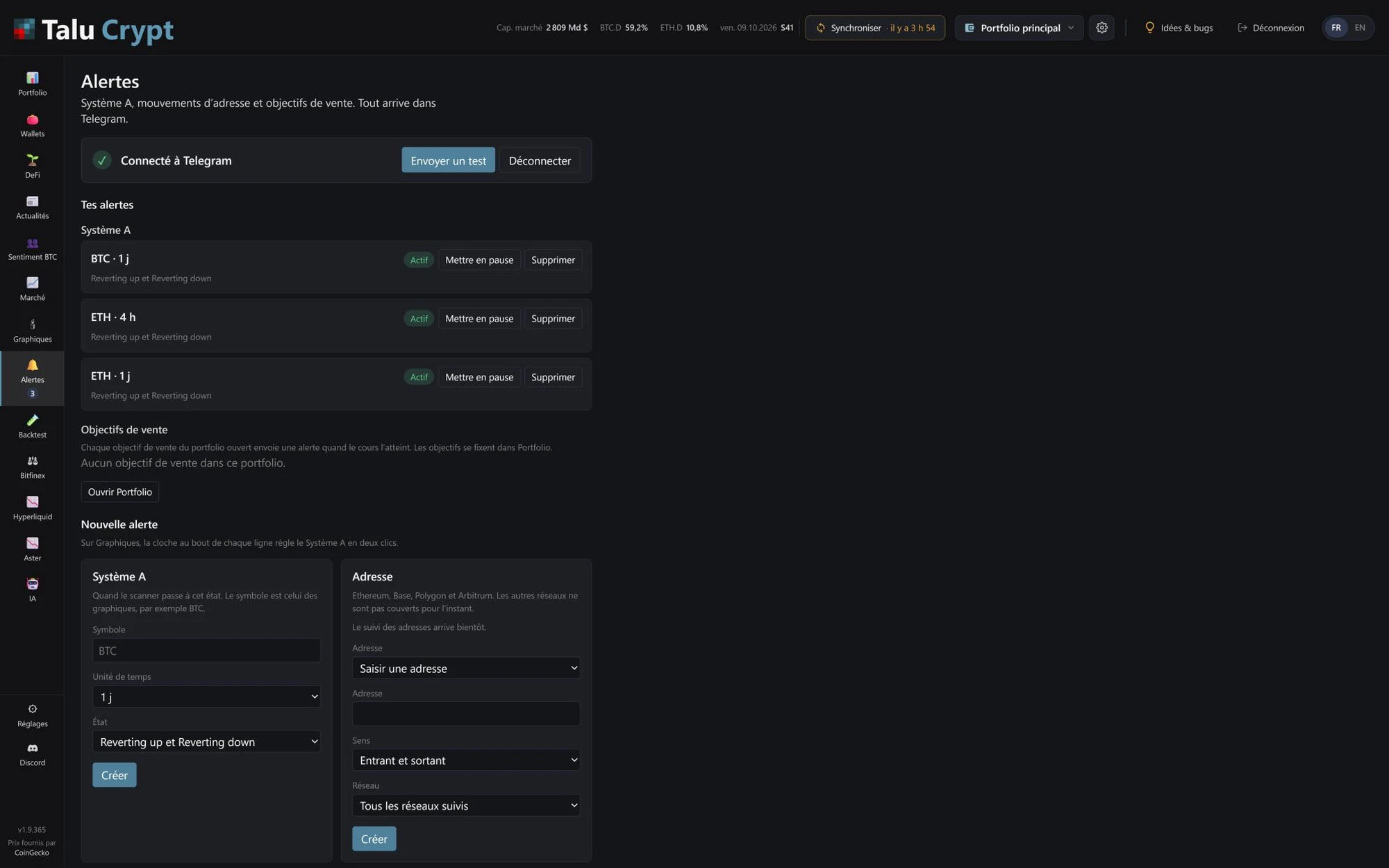Click the Synchroniser button
Screen dimensions: 1389x868
874,28
